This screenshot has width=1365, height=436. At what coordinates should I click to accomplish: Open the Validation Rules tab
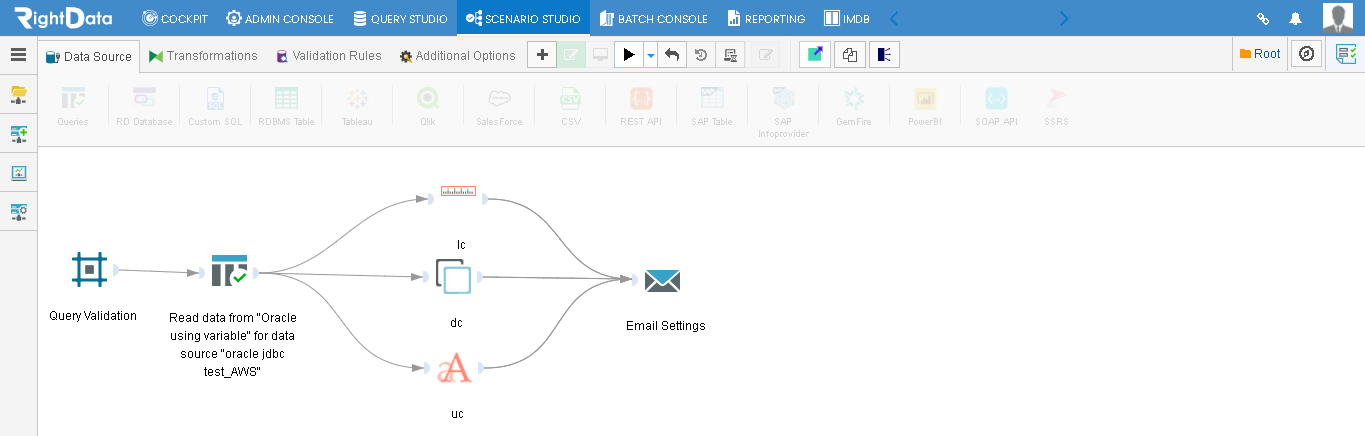pos(329,56)
